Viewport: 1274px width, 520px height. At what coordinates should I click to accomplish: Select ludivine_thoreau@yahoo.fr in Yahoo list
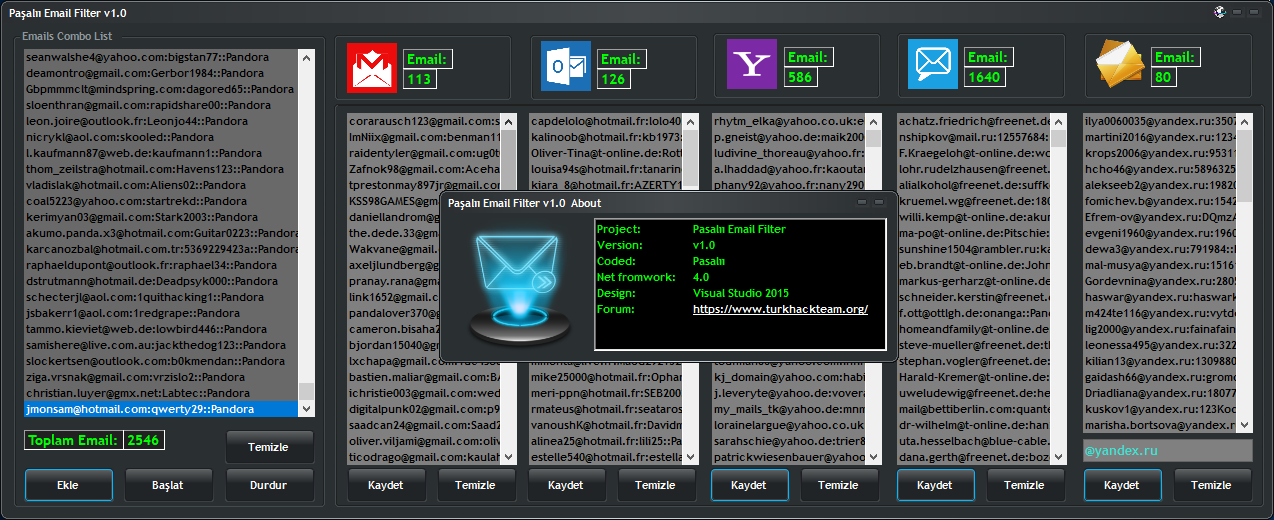click(788, 152)
